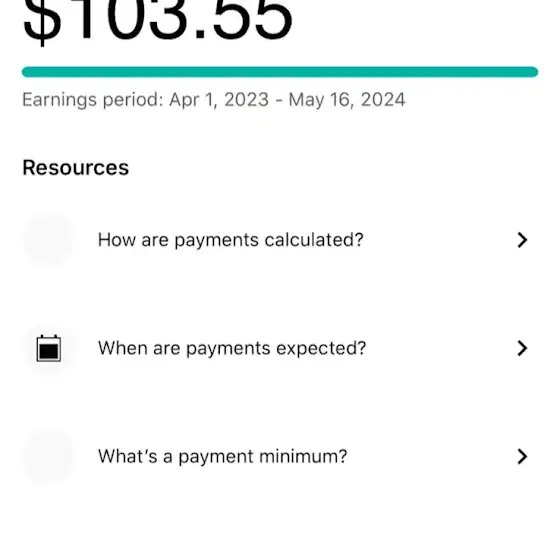The width and height of the screenshot is (560, 560).
Task: Expand the When are payments expected chevron
Action: click(522, 348)
